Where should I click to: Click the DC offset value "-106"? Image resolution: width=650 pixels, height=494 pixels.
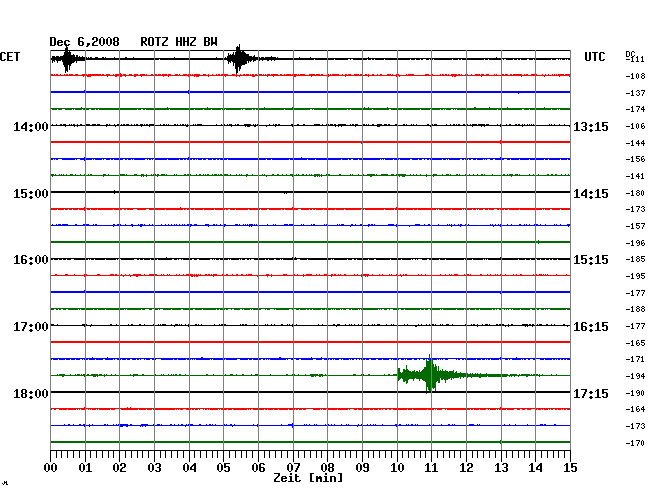click(x=635, y=126)
